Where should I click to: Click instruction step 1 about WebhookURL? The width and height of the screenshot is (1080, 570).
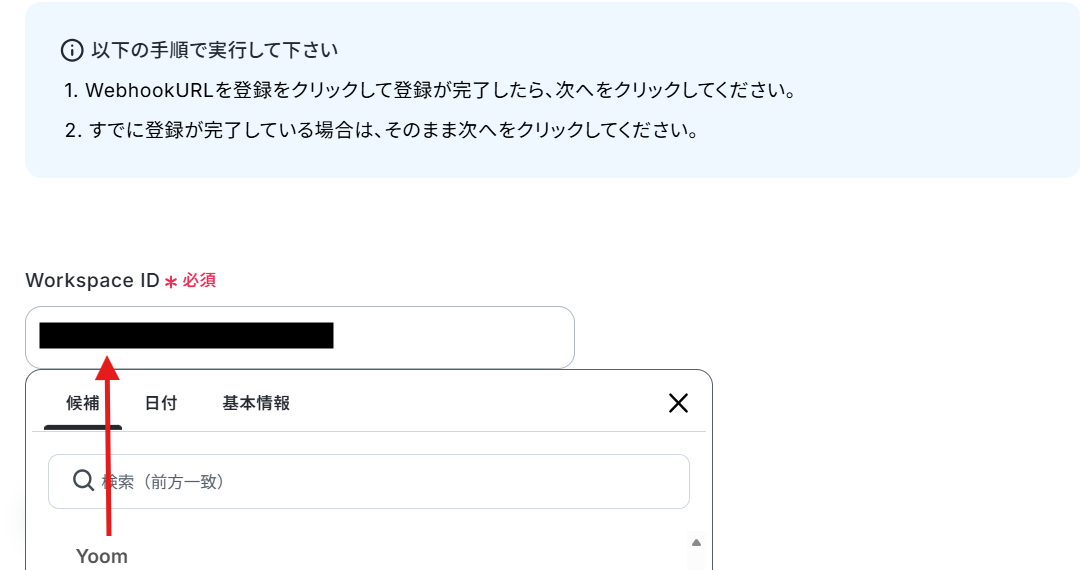click(430, 90)
